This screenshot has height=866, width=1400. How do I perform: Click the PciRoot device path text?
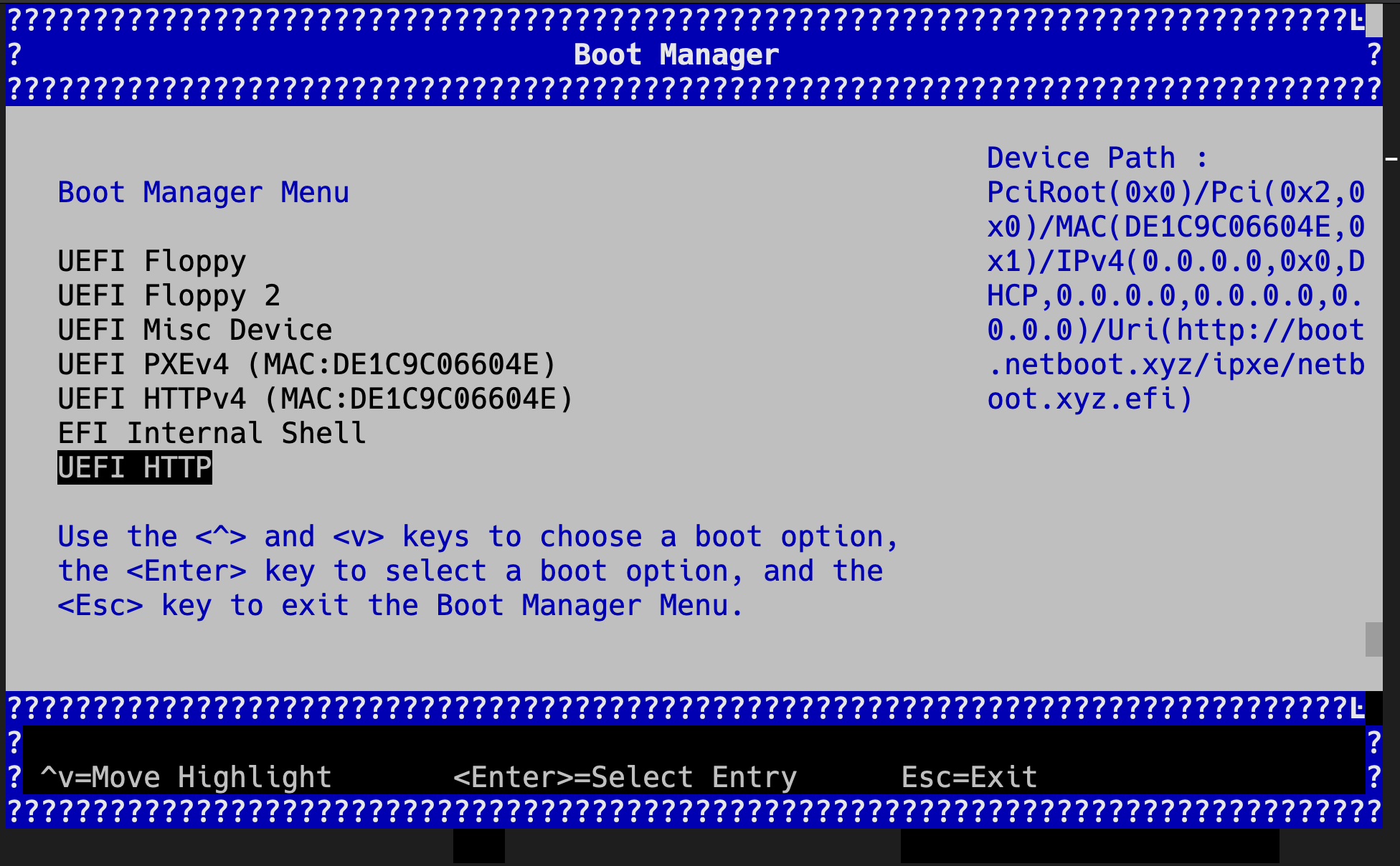[1174, 191]
